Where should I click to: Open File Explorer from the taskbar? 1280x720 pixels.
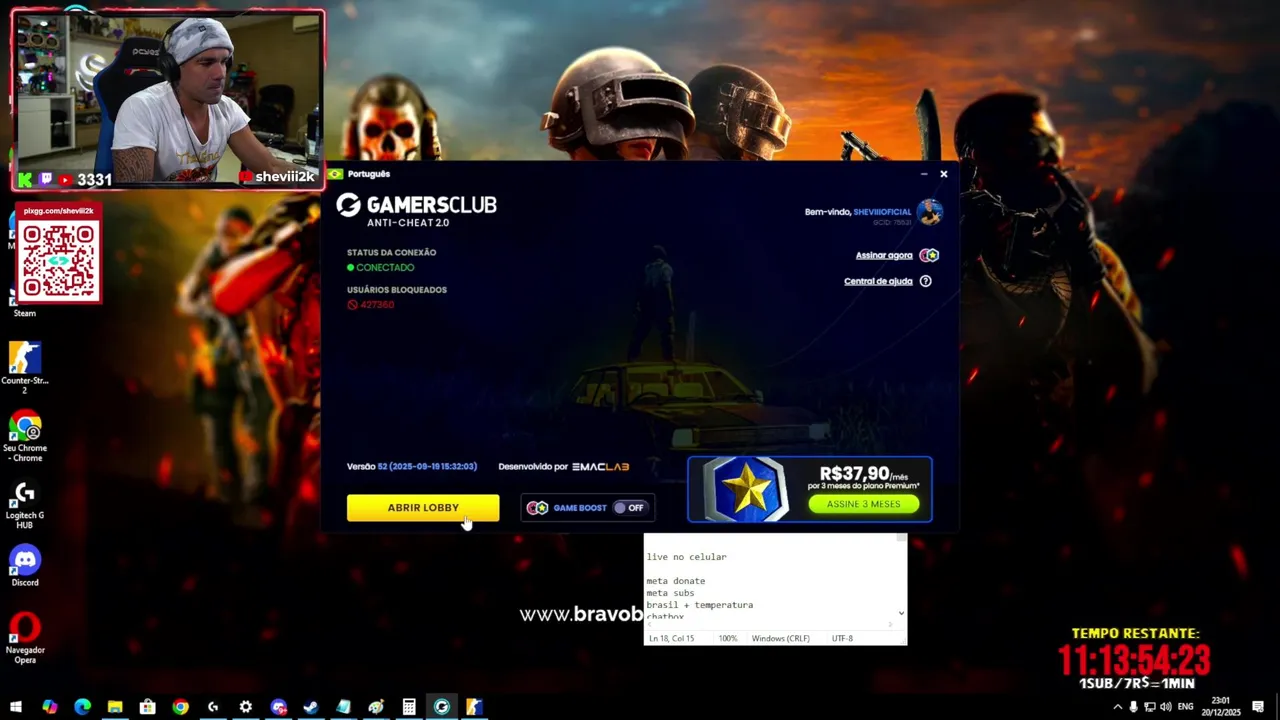[x=115, y=707]
